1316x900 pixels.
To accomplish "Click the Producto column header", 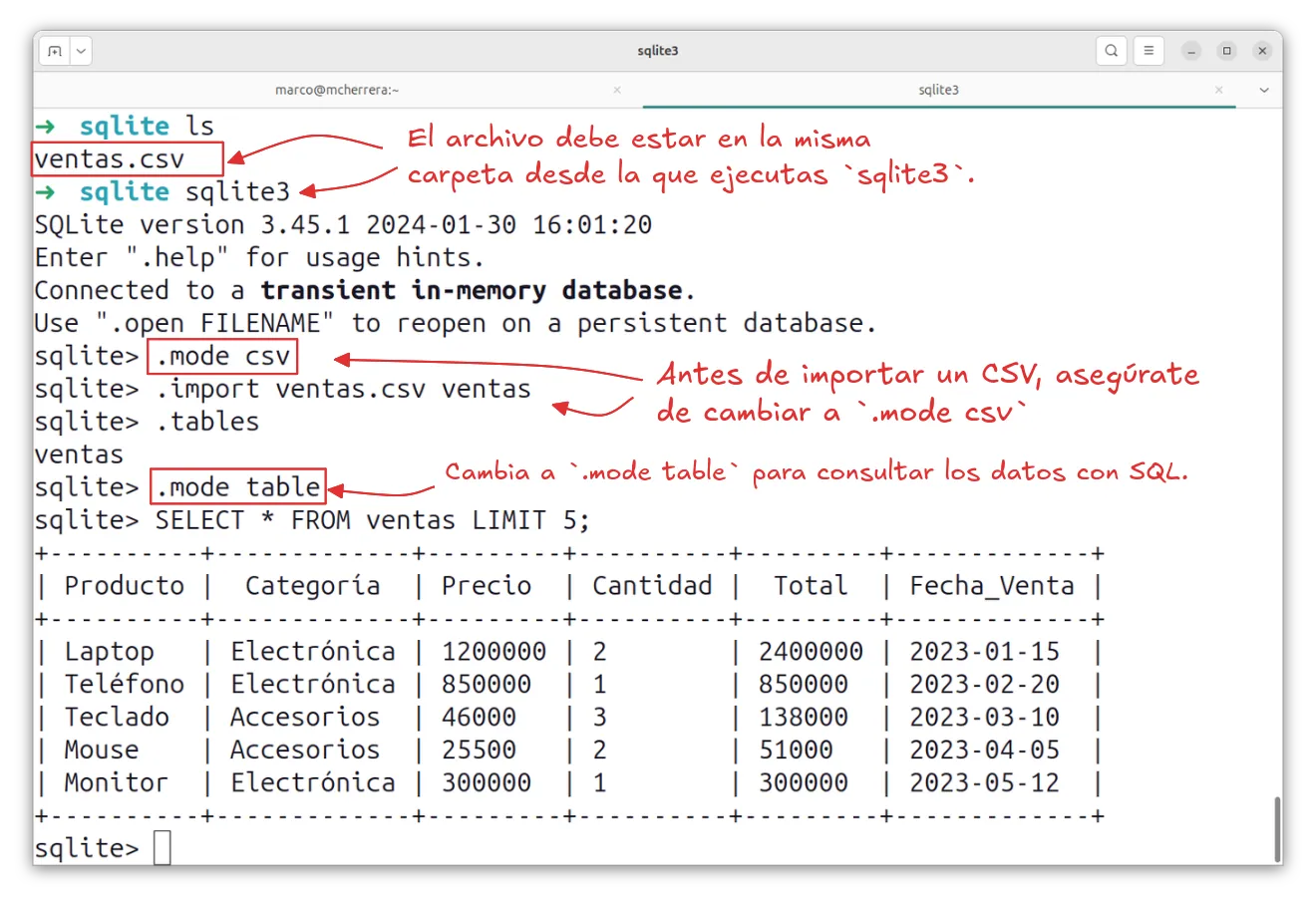I will pos(124,586).
